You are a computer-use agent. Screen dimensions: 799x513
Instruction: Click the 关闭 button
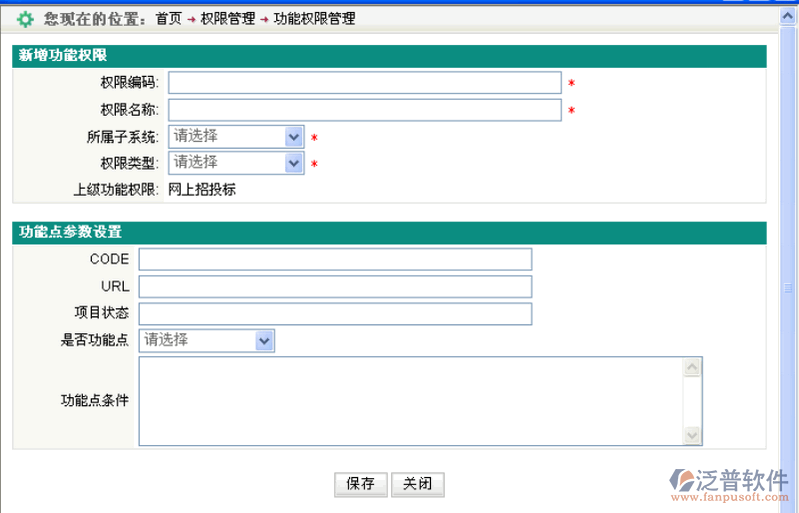point(418,484)
